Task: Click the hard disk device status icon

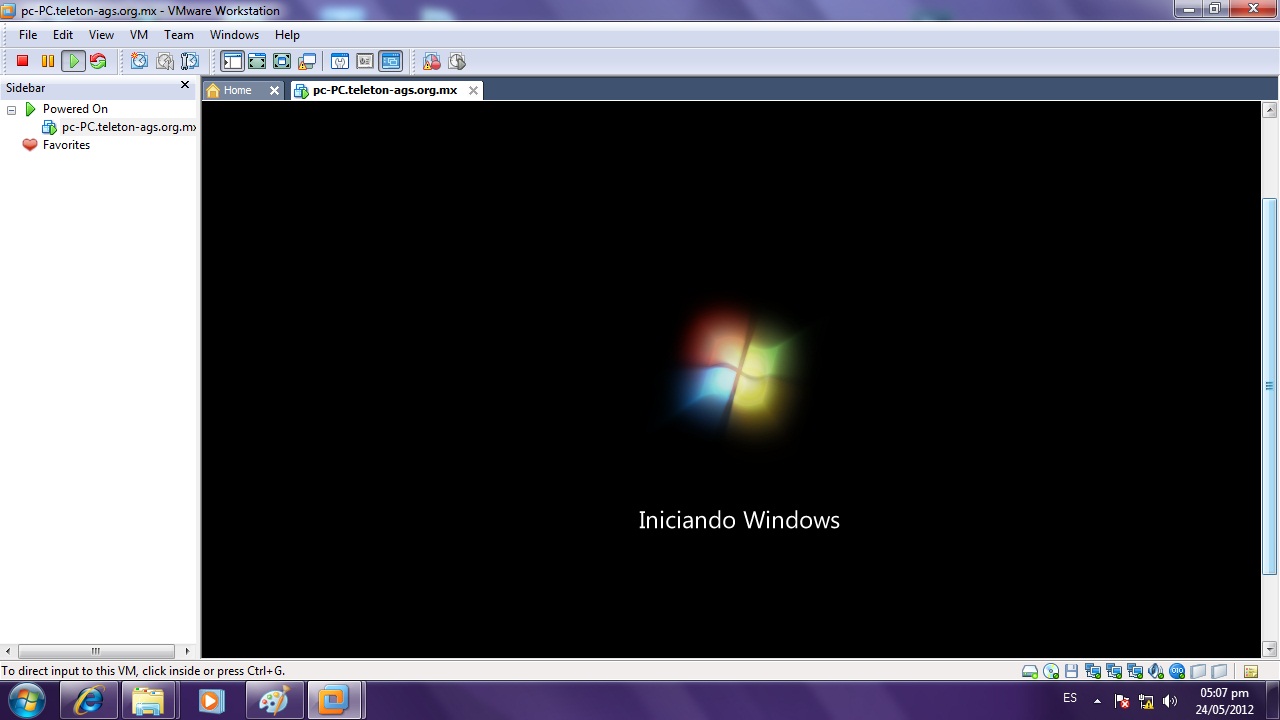Action: 1030,671
